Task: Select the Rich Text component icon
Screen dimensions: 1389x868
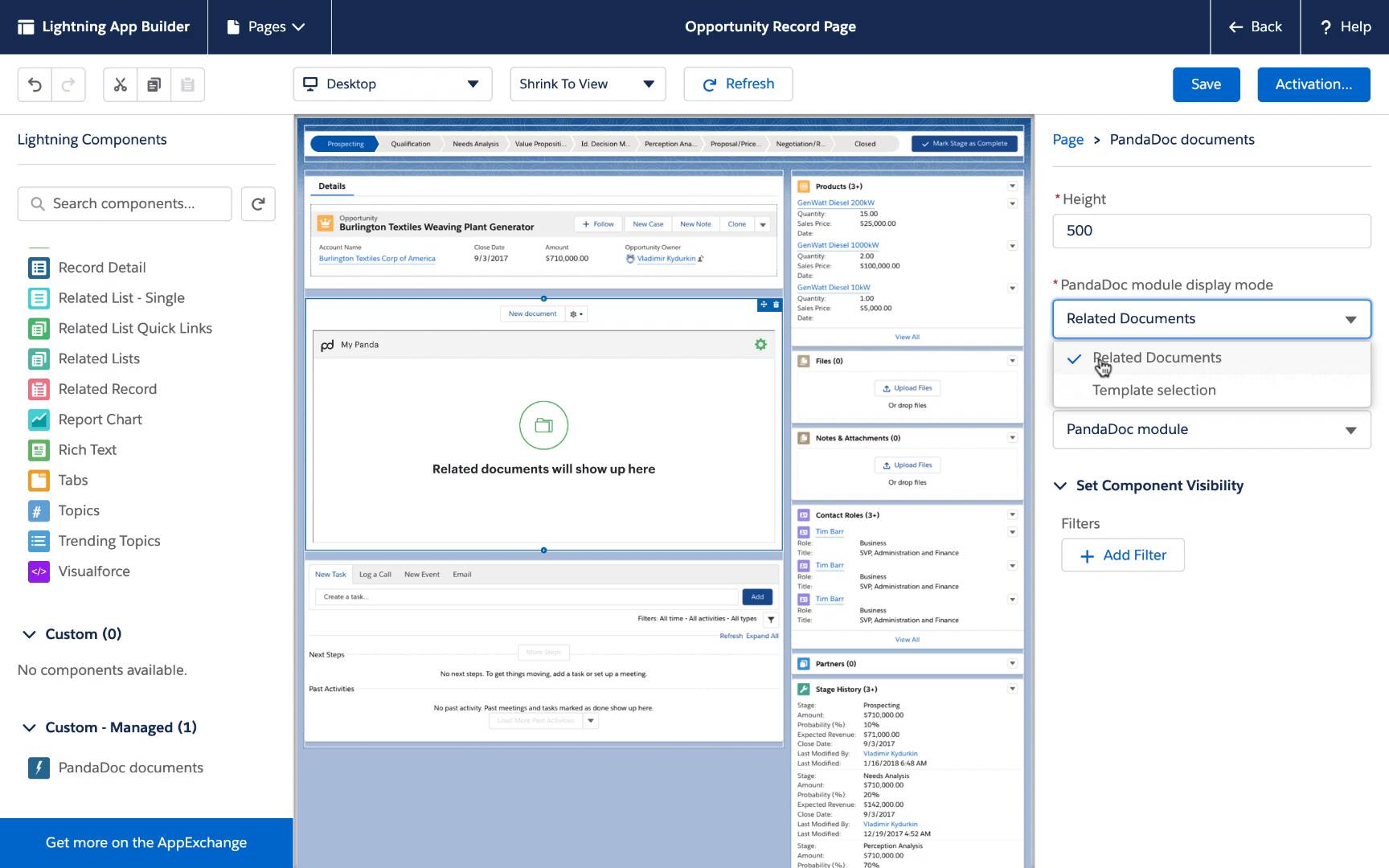Action: point(39,450)
